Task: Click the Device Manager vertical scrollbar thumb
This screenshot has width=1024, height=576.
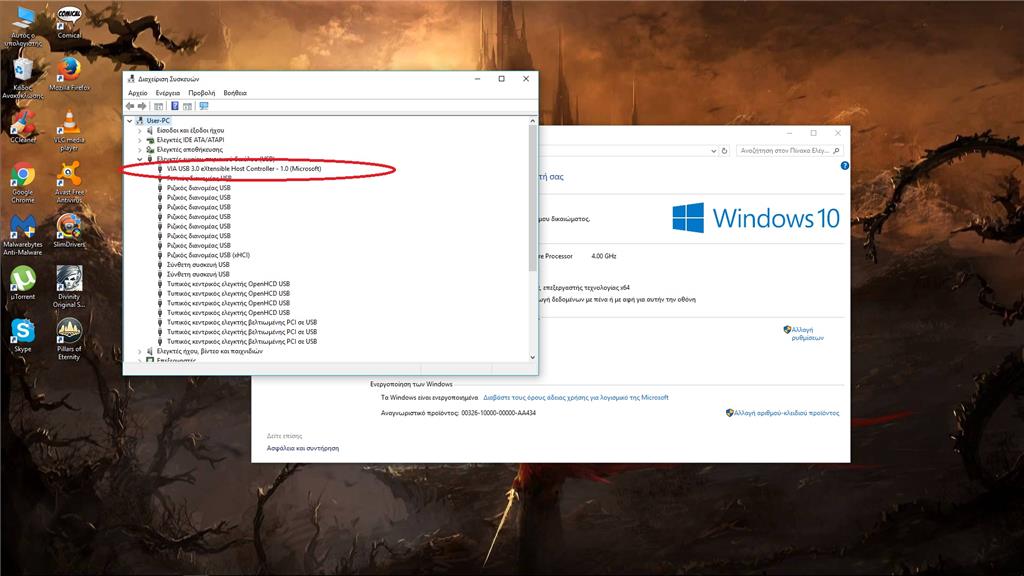Action: click(533, 198)
